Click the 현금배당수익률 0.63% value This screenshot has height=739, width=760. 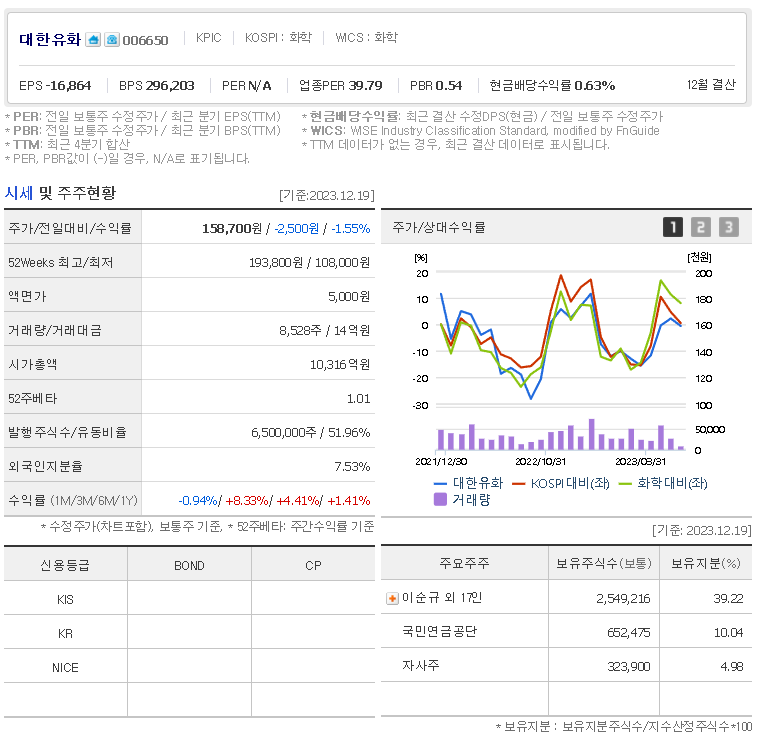coord(552,86)
